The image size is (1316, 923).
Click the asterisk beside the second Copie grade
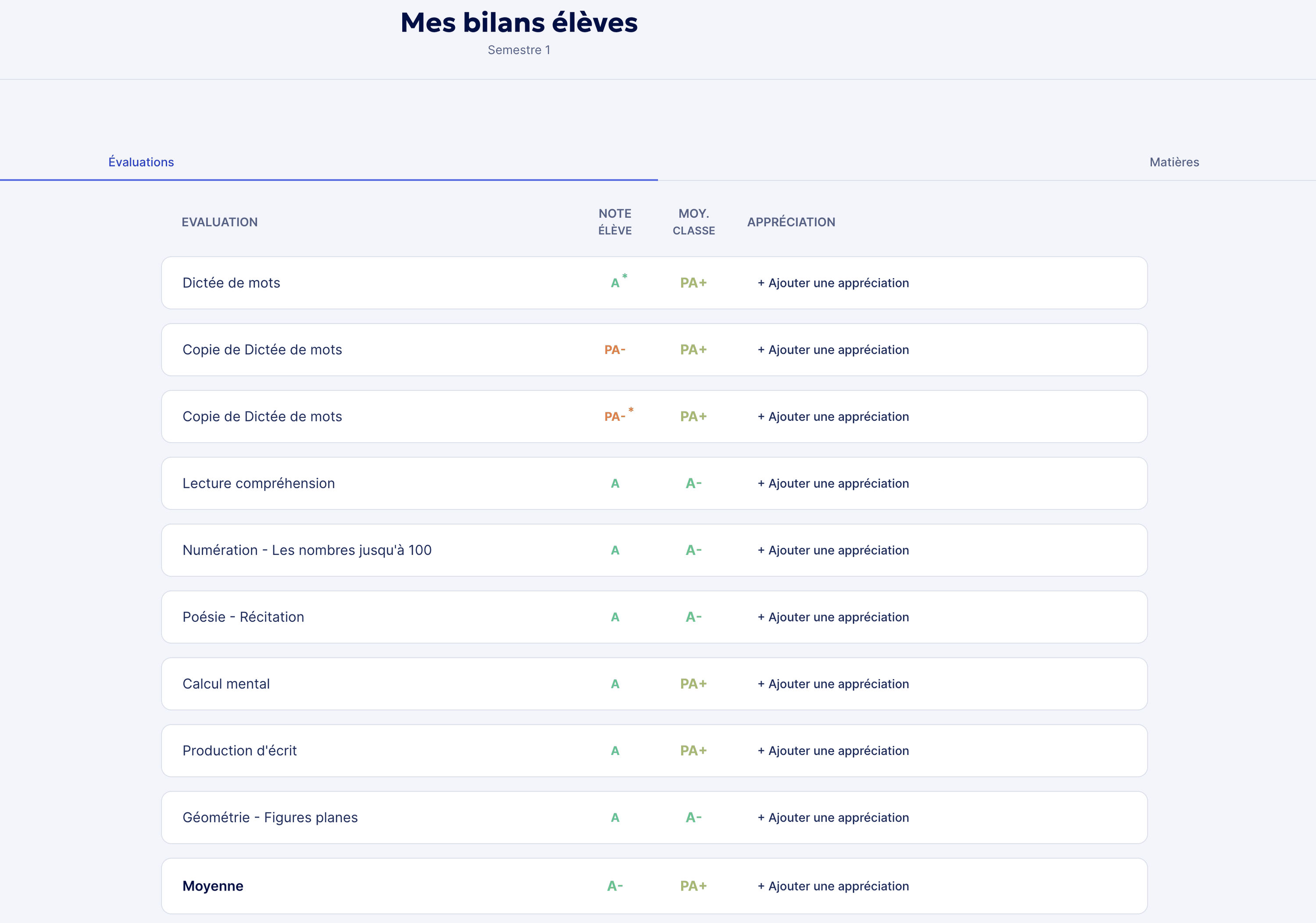pos(630,409)
